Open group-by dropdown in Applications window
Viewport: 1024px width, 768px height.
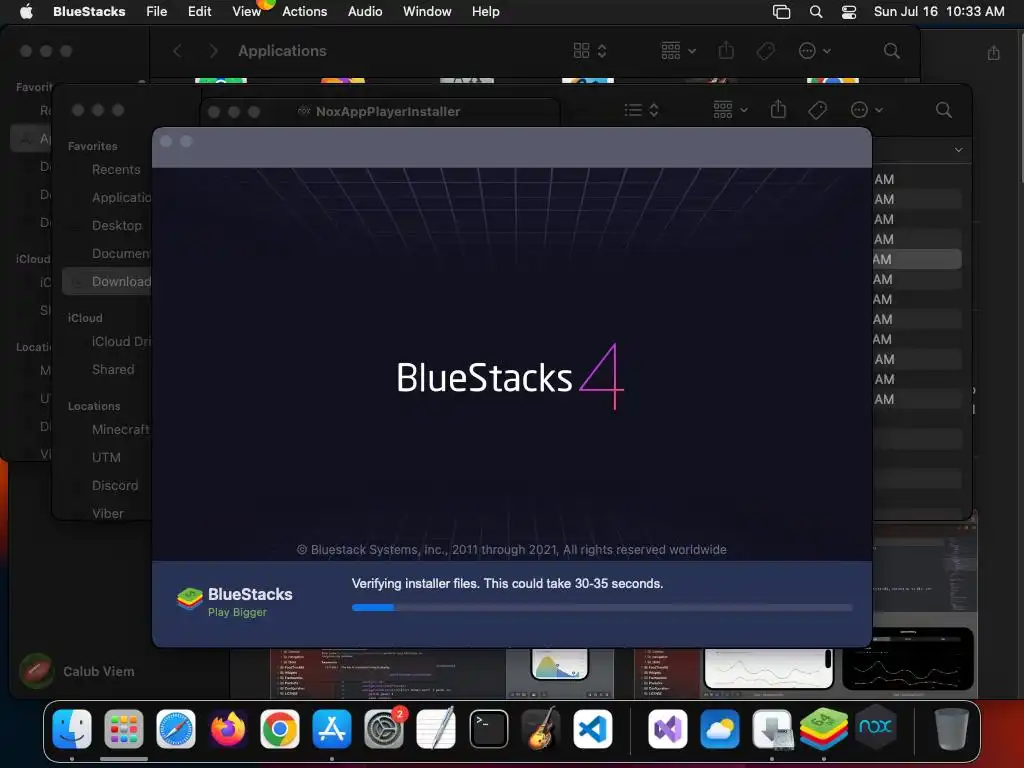pos(678,51)
